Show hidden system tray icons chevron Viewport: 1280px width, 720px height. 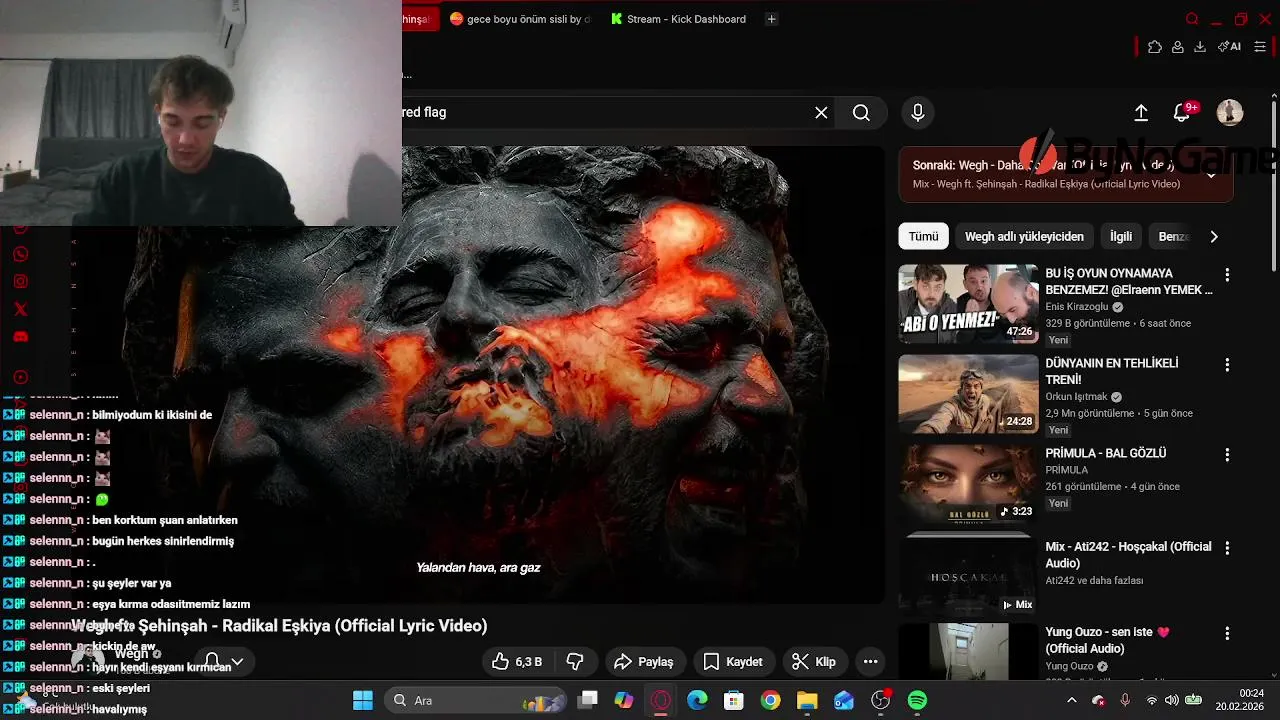point(1071,701)
